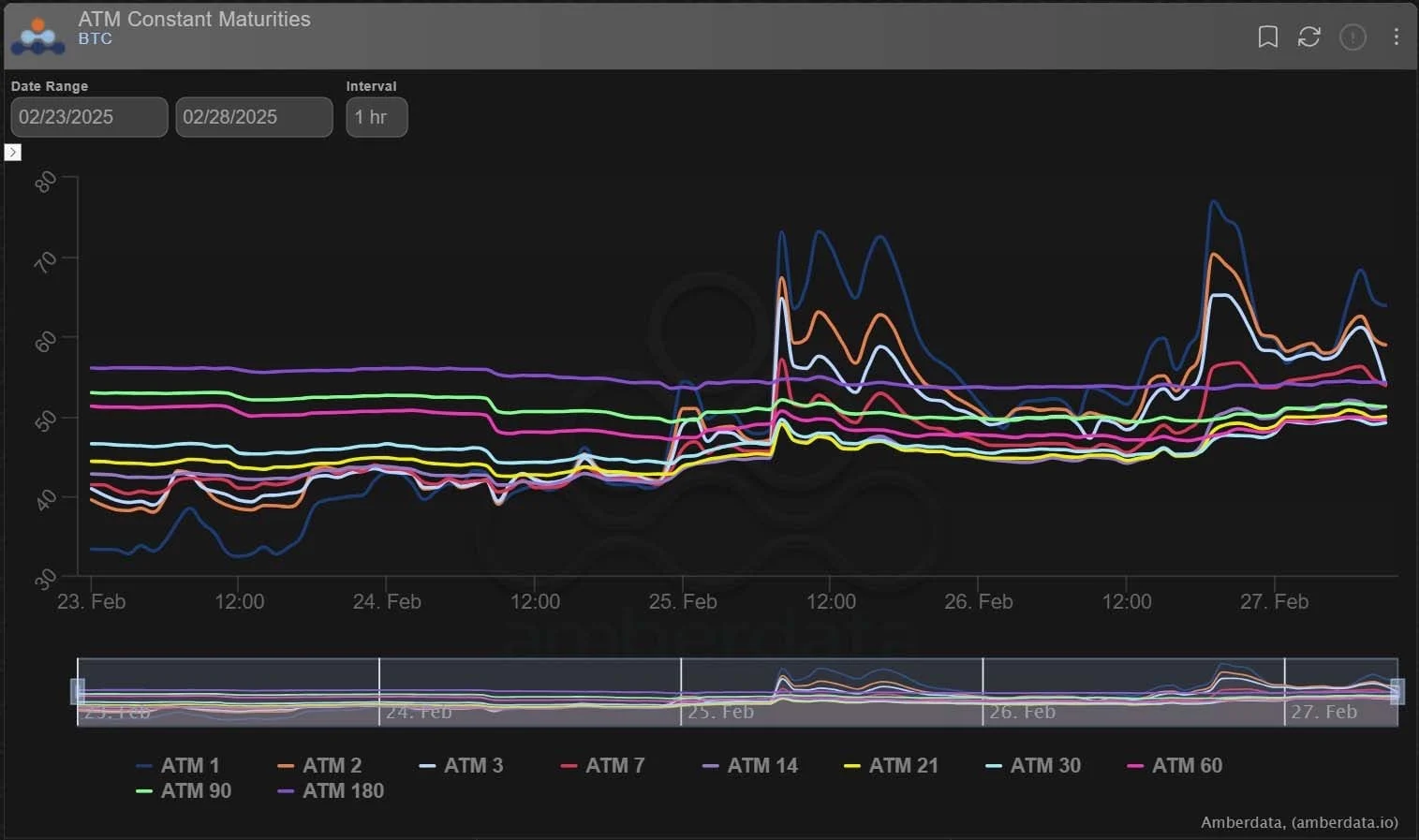Click the Amberdata logo icon

[x=37, y=36]
